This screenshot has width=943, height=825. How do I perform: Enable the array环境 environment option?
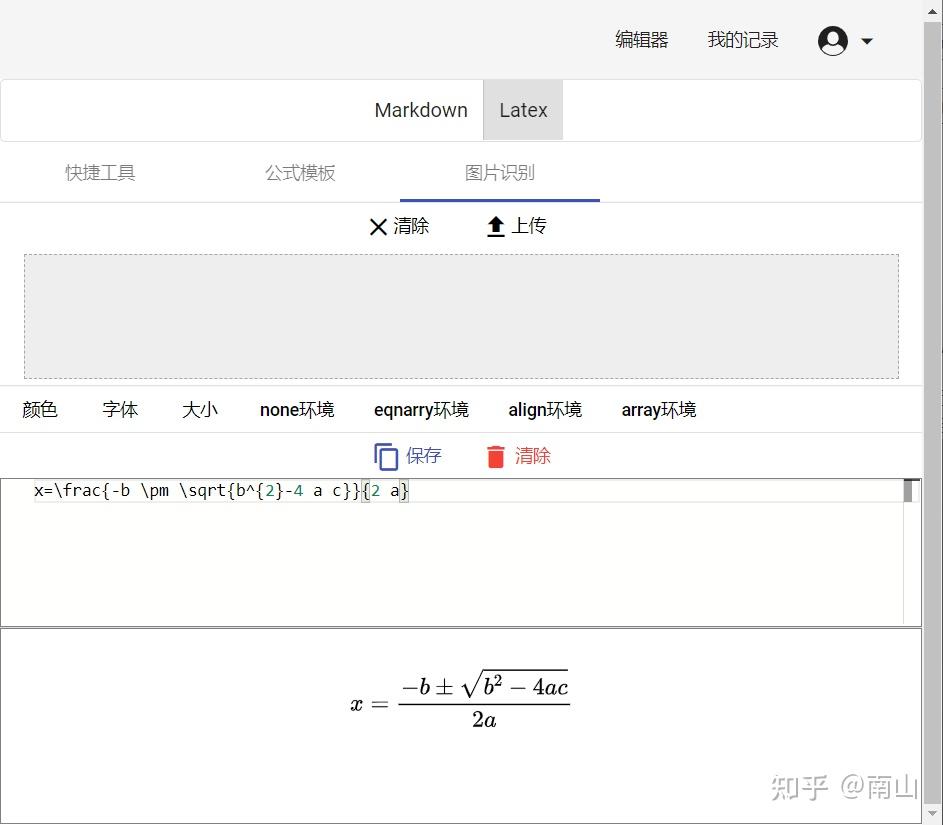point(658,409)
